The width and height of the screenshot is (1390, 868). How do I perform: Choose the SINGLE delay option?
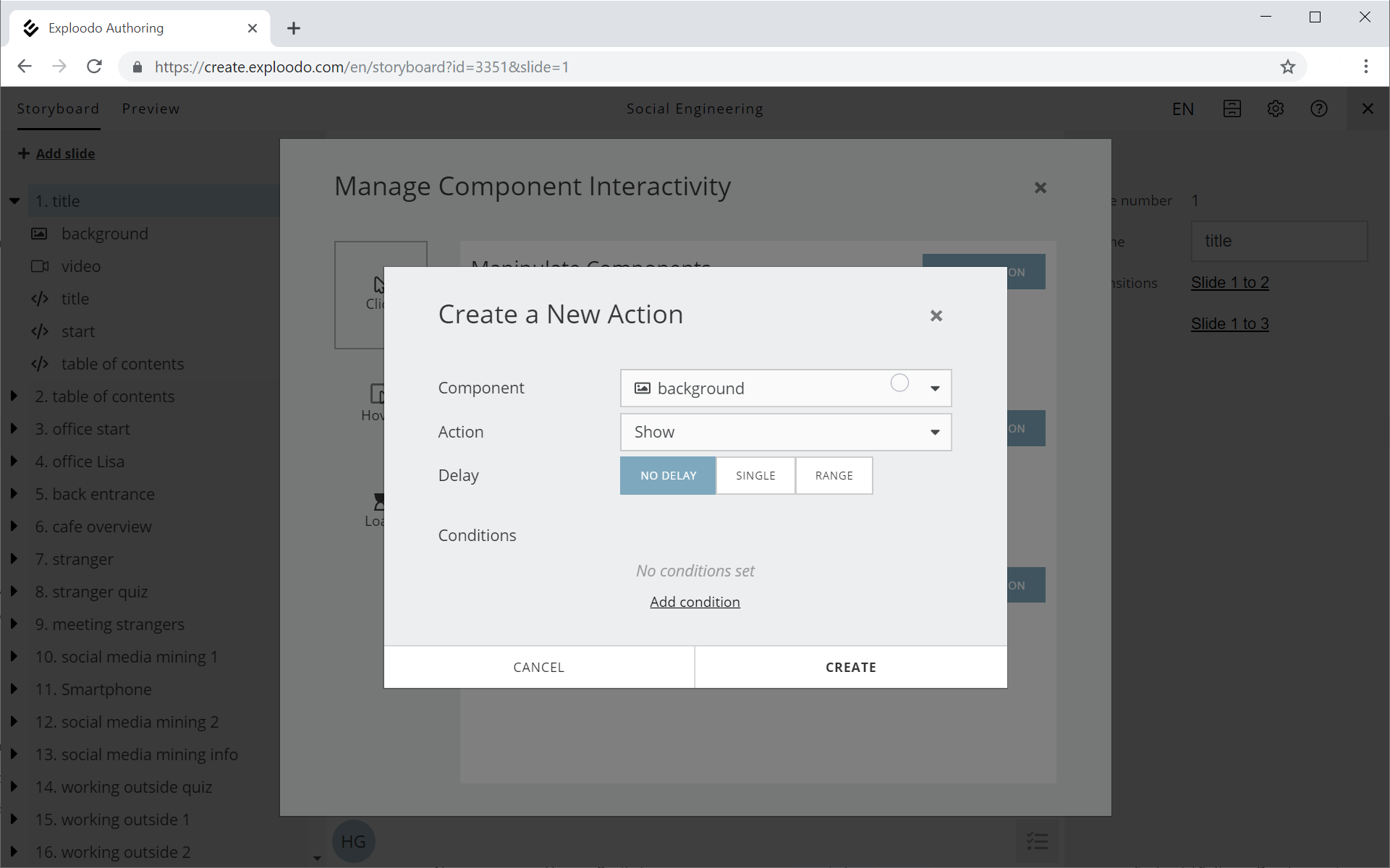pos(755,475)
